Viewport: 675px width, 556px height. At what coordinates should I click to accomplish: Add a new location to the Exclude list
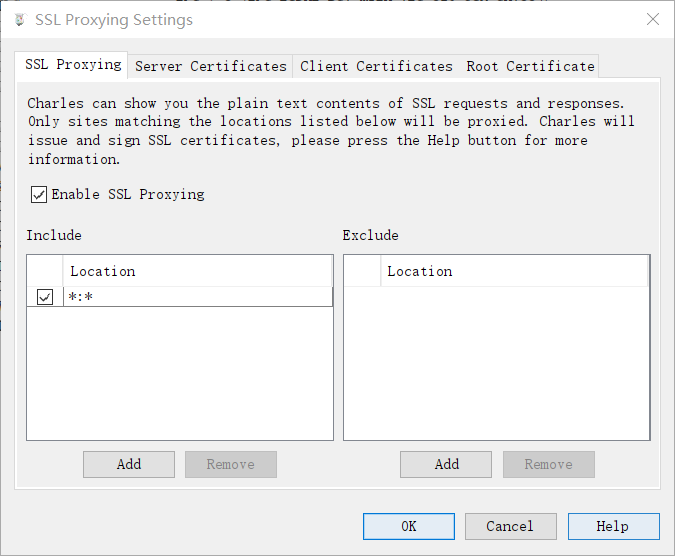coord(446,464)
